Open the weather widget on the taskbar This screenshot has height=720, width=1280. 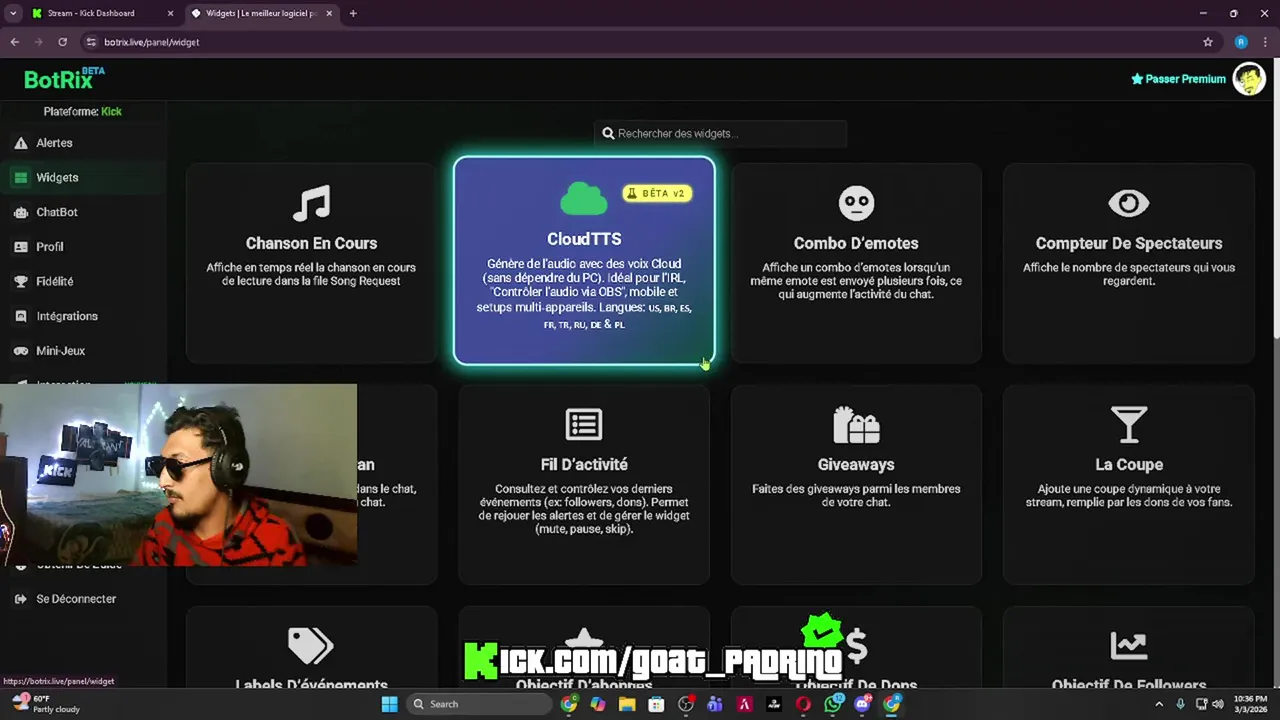click(45, 704)
